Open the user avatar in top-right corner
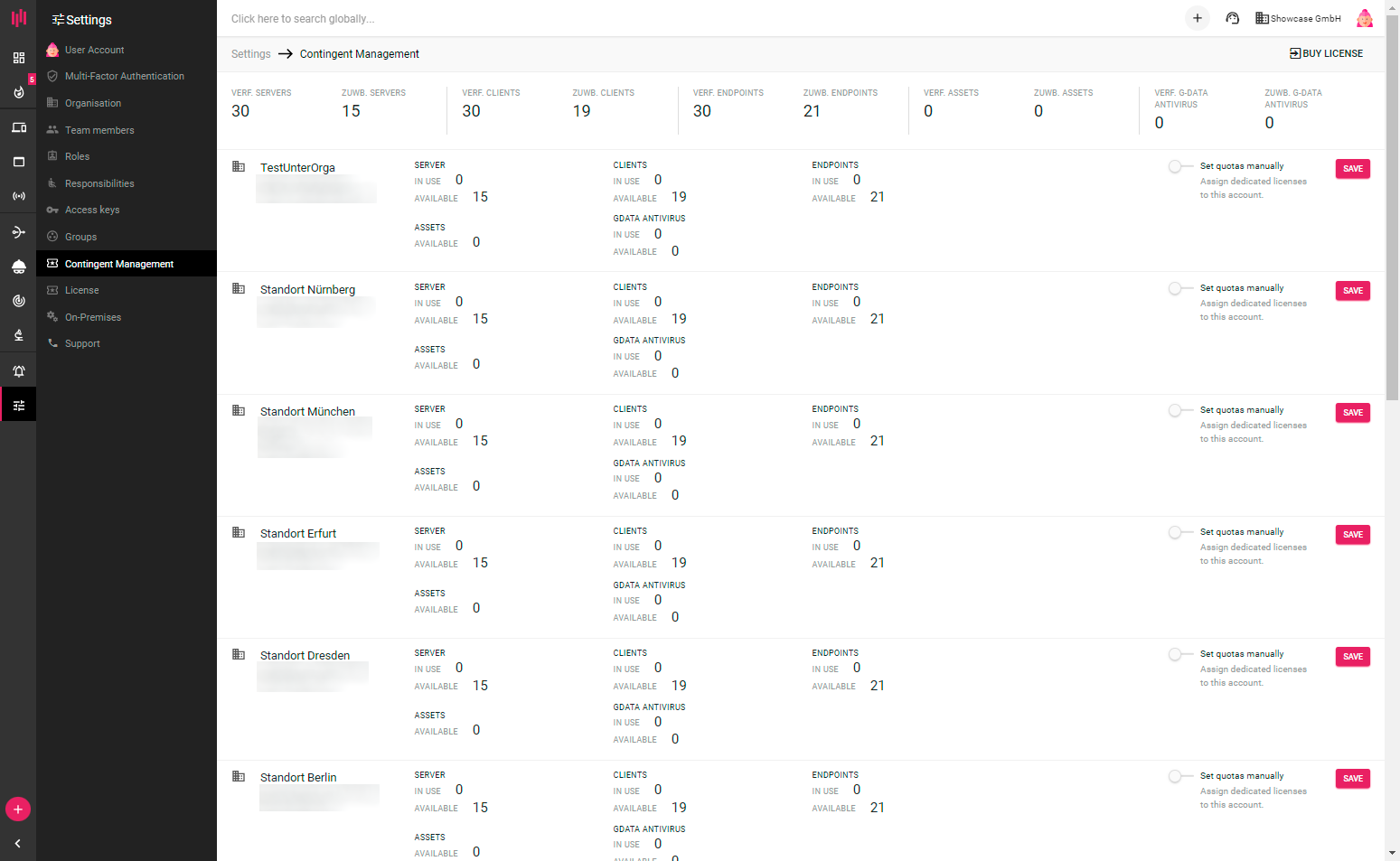Screen dimensions: 1400x861 tap(1364, 18)
